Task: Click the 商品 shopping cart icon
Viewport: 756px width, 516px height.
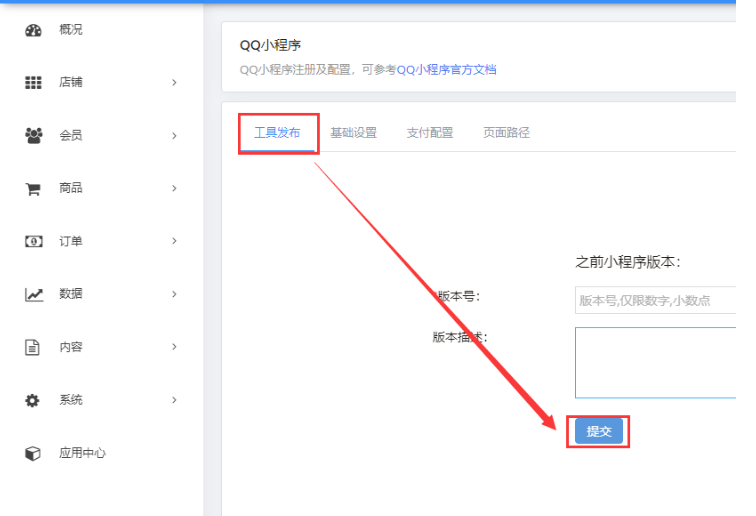Action: (33, 189)
